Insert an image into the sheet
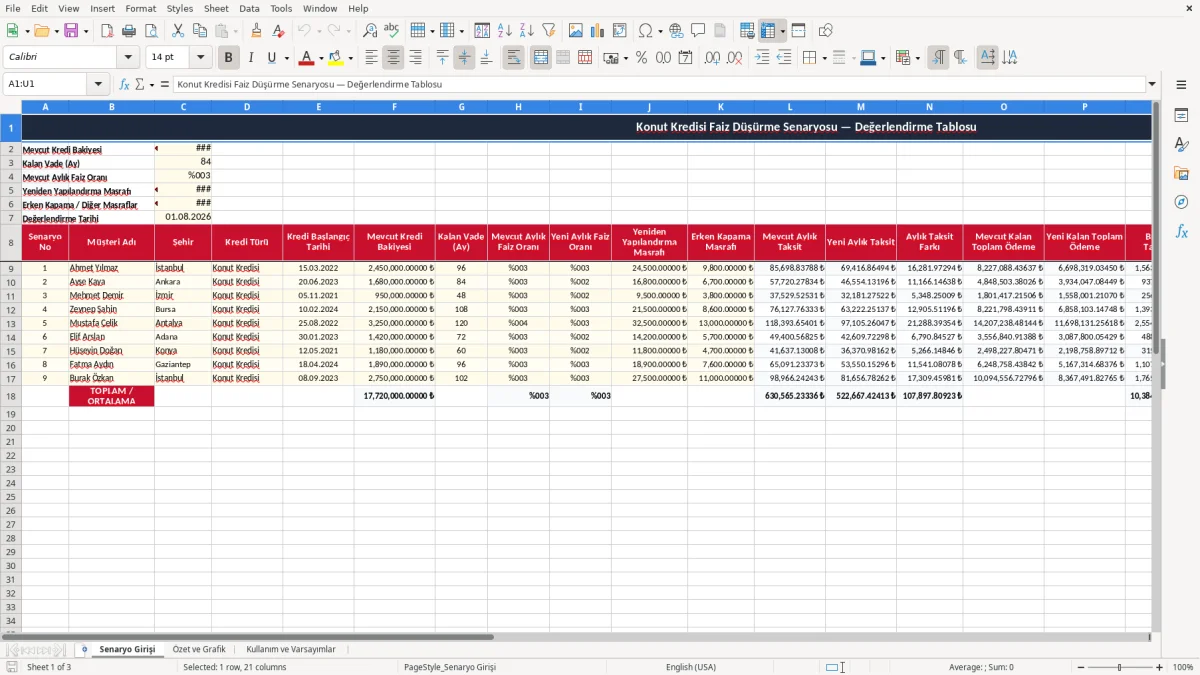This screenshot has width=1200, height=675. (x=576, y=31)
